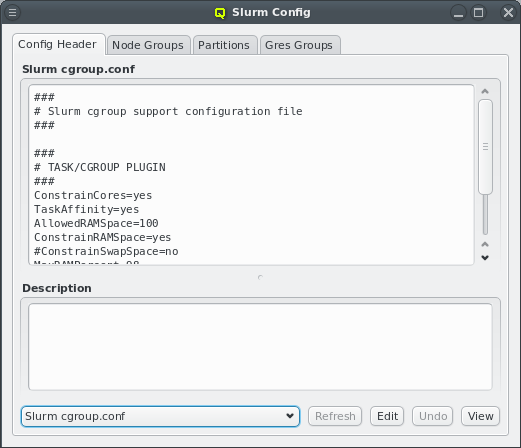Click the scroll-down arrow at scrollbar bottom
521x448 pixels.
pos(485,258)
